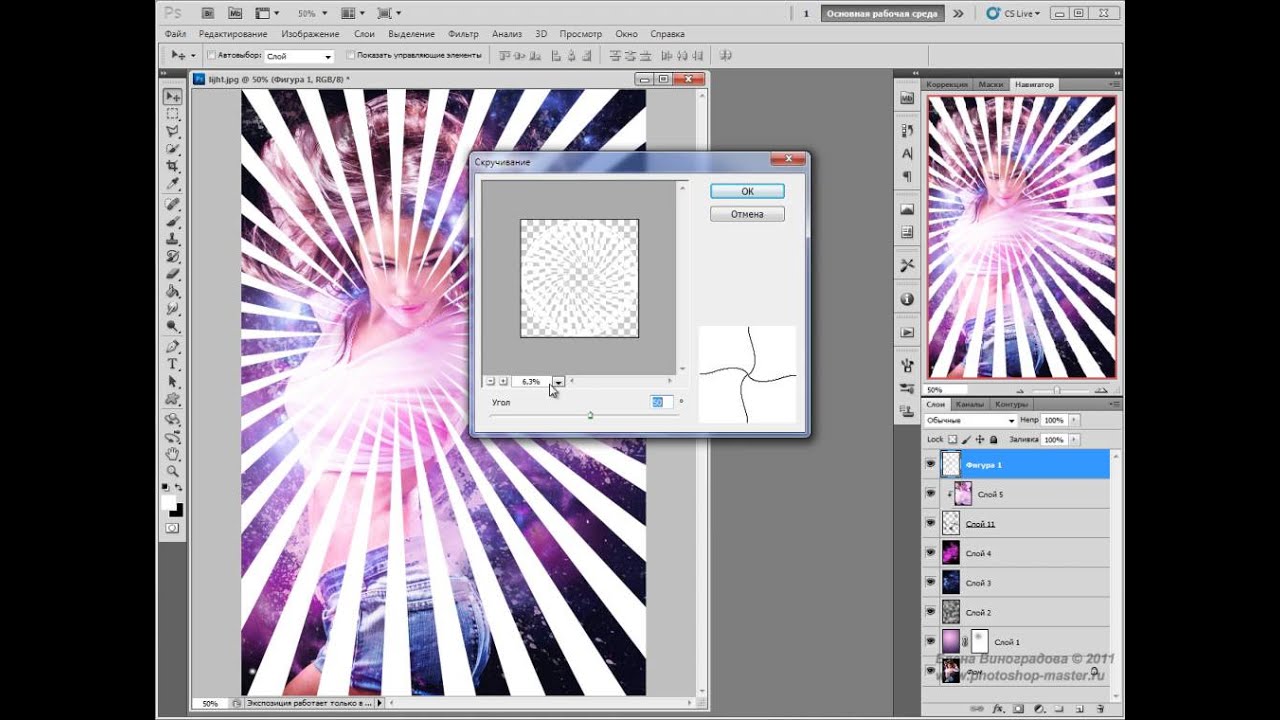Select the Hand tool
The image size is (1280, 720).
pyautogui.click(x=173, y=455)
